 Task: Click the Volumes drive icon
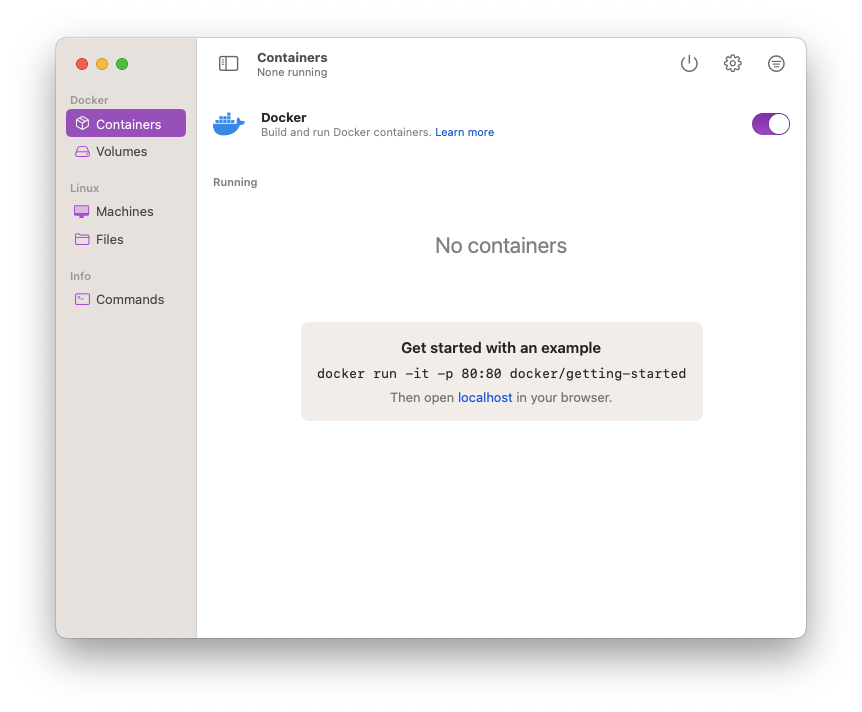82,151
